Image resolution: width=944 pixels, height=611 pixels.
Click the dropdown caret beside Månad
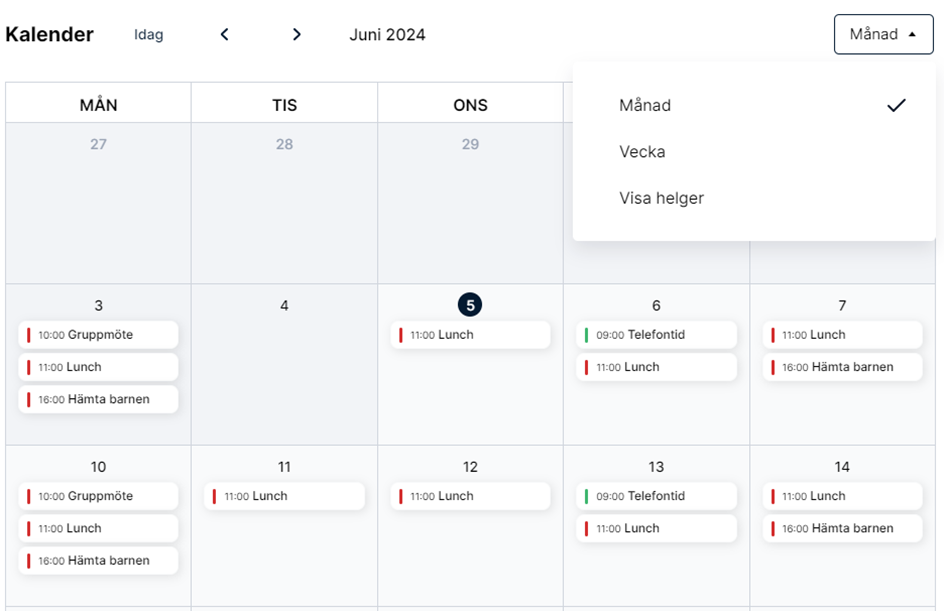912,34
